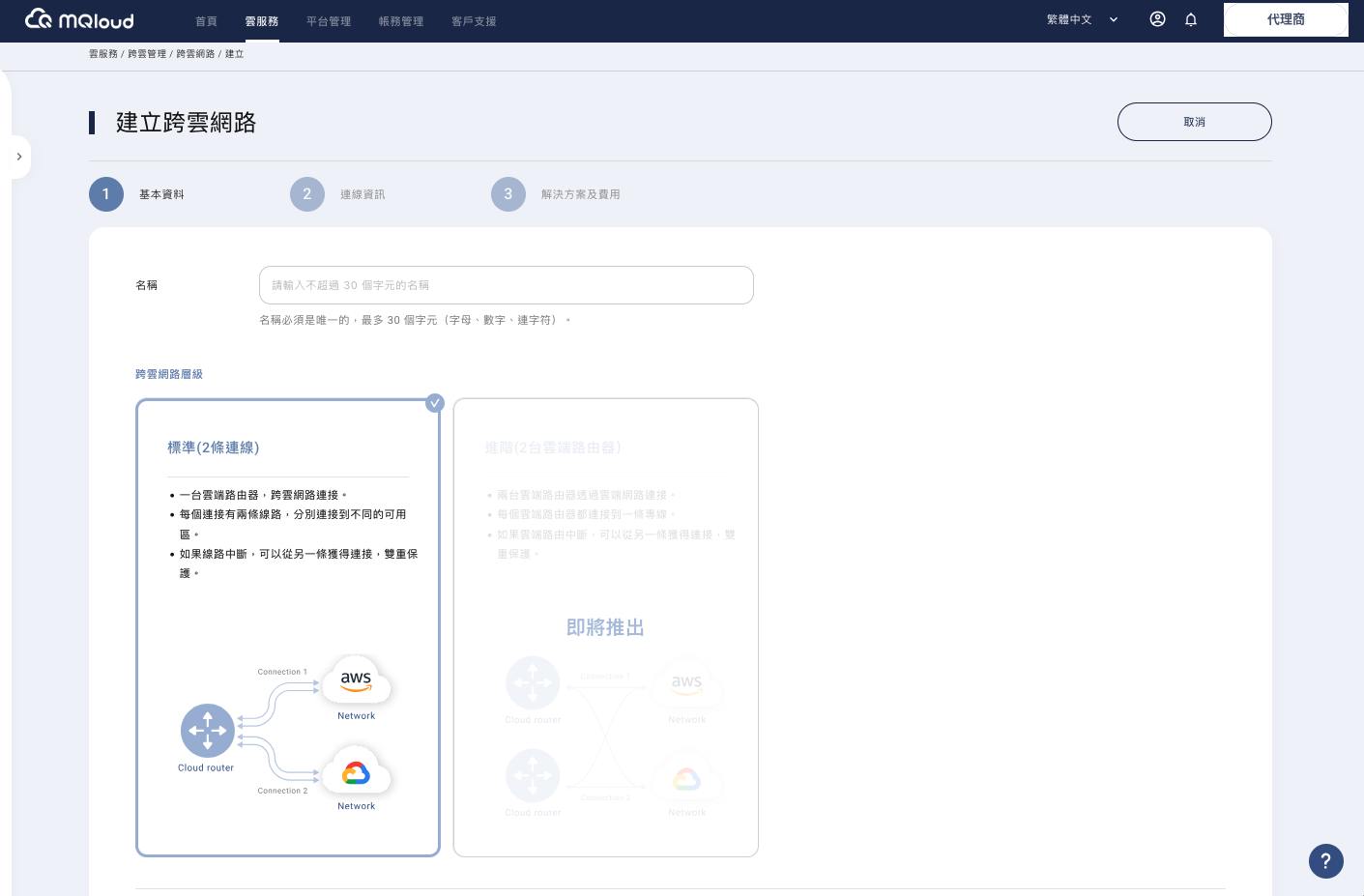Go to 首頁 in top navigation
The image size is (1364, 896).
(206, 21)
